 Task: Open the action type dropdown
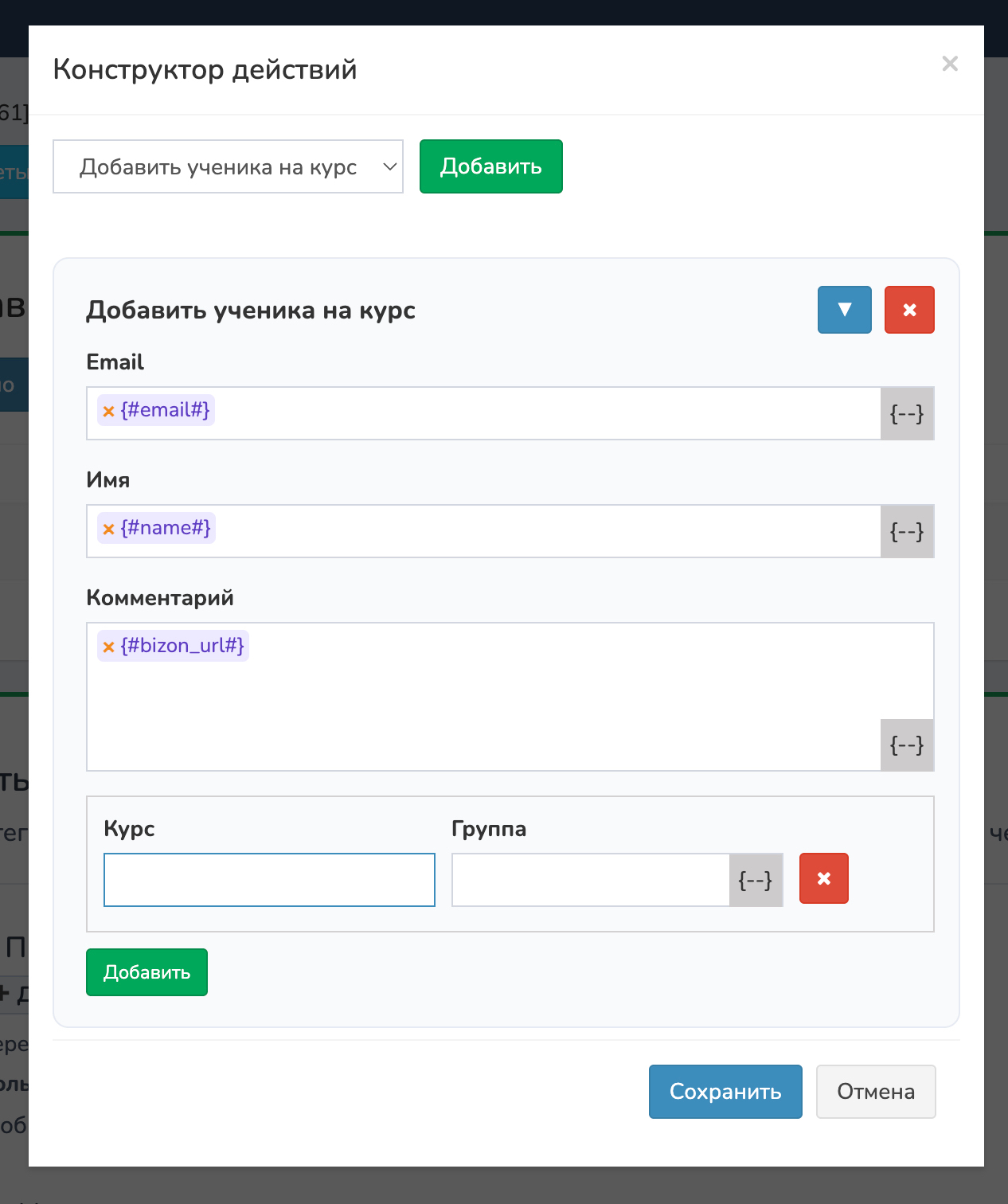pos(228,166)
